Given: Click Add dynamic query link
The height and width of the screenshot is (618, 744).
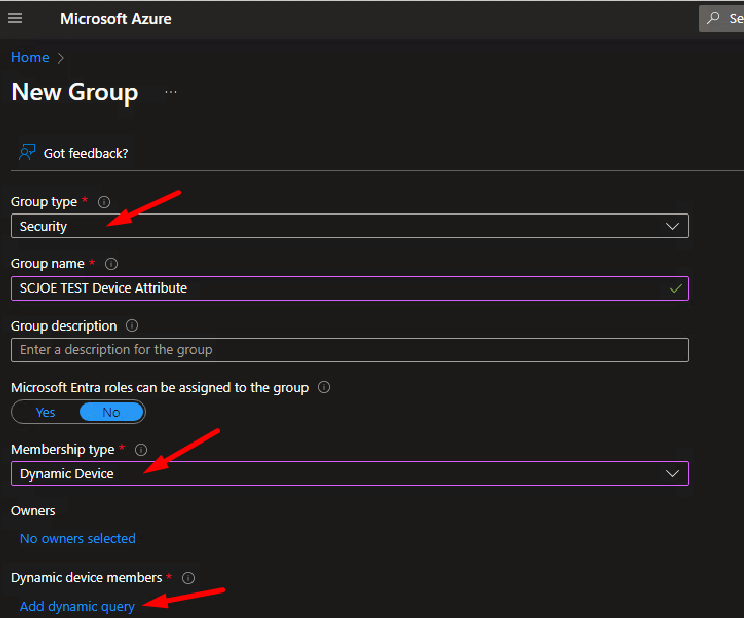Looking at the screenshot, I should pyautogui.click(x=77, y=606).
